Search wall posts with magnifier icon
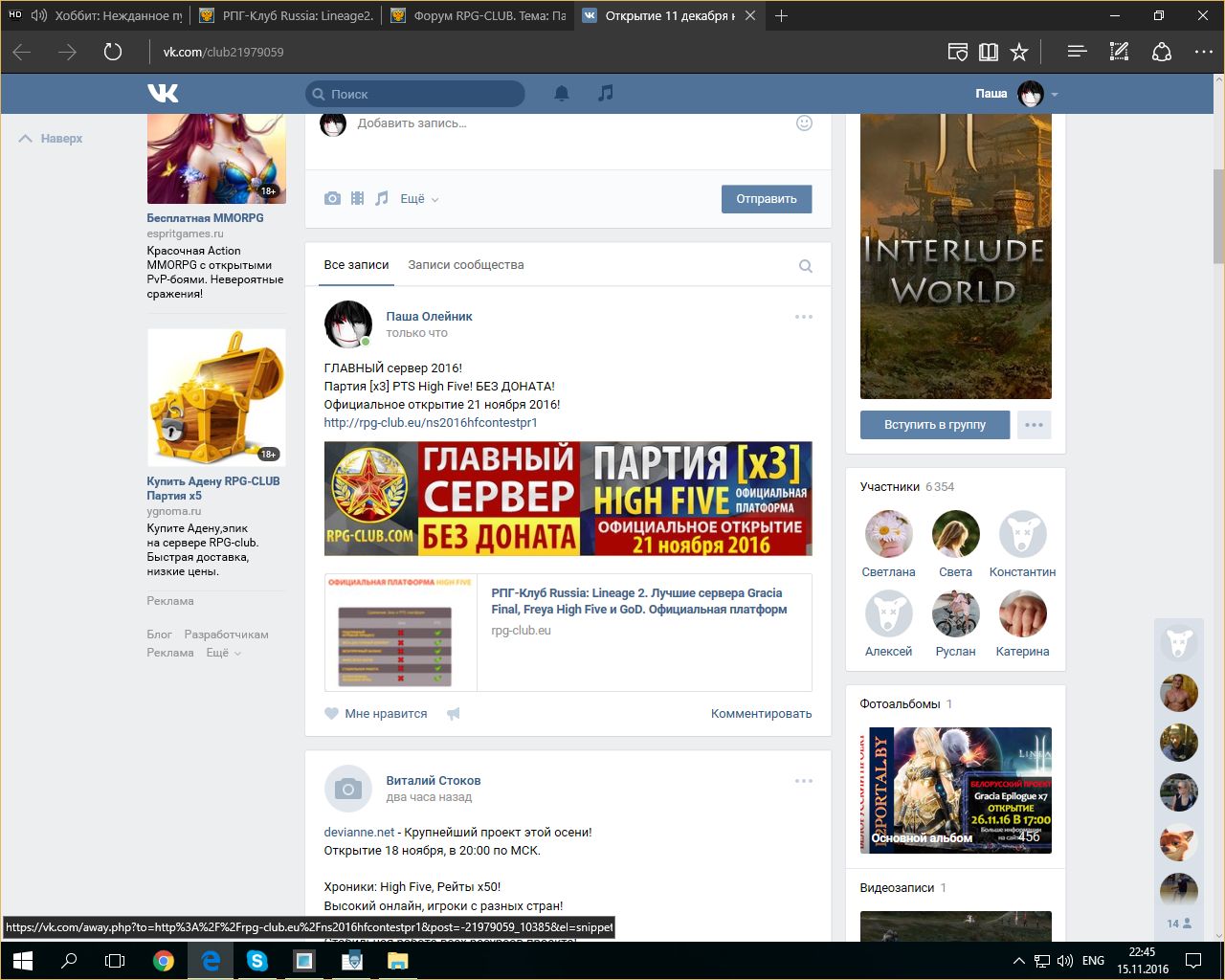 click(806, 266)
